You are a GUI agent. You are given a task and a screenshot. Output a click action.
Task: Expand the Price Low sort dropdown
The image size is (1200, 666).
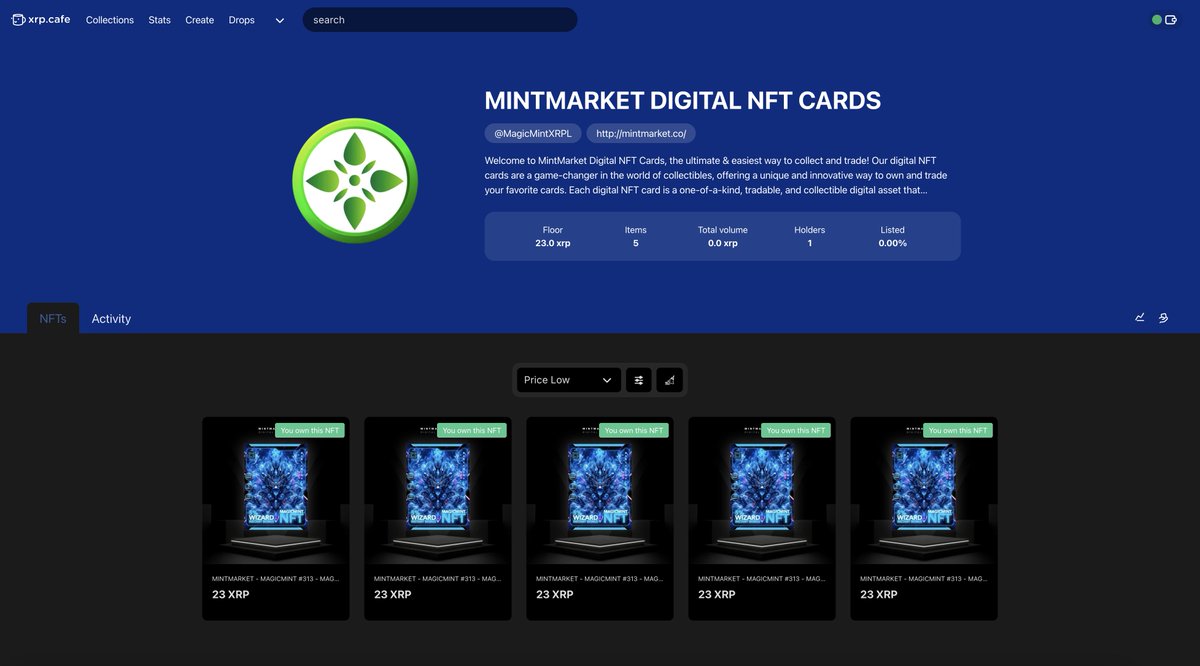click(x=569, y=380)
